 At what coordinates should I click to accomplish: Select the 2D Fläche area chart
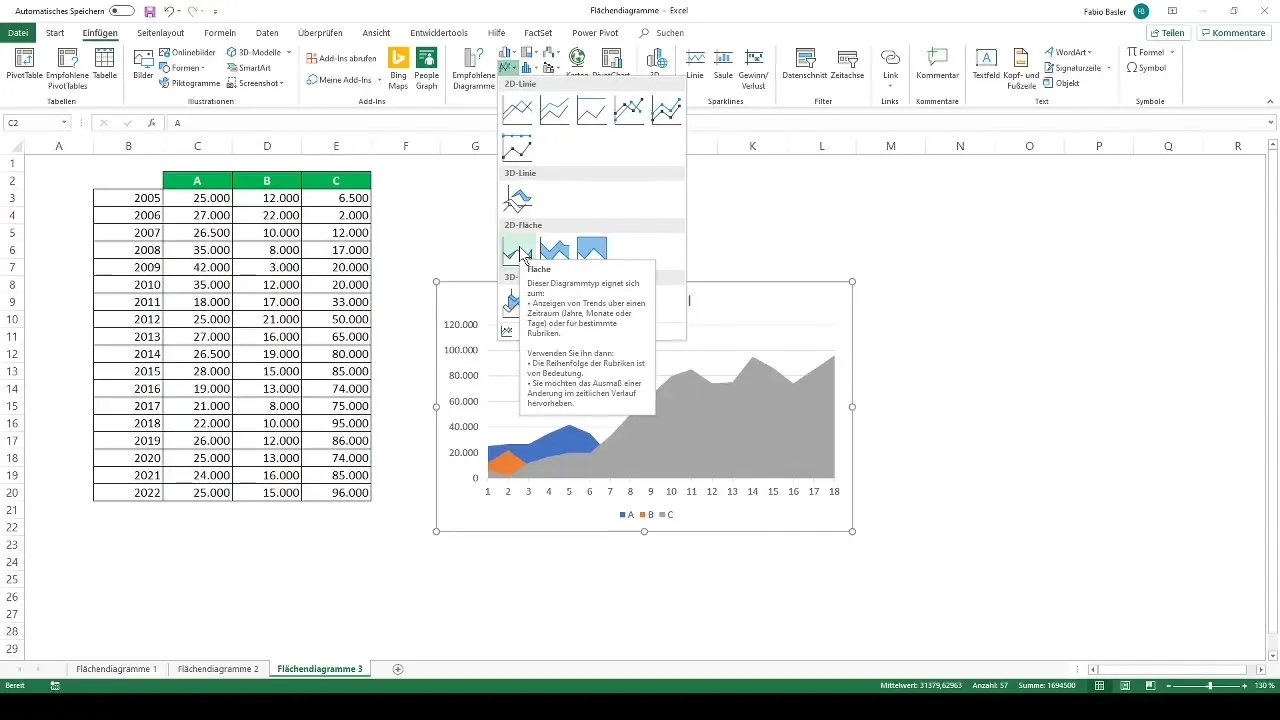[x=517, y=250]
